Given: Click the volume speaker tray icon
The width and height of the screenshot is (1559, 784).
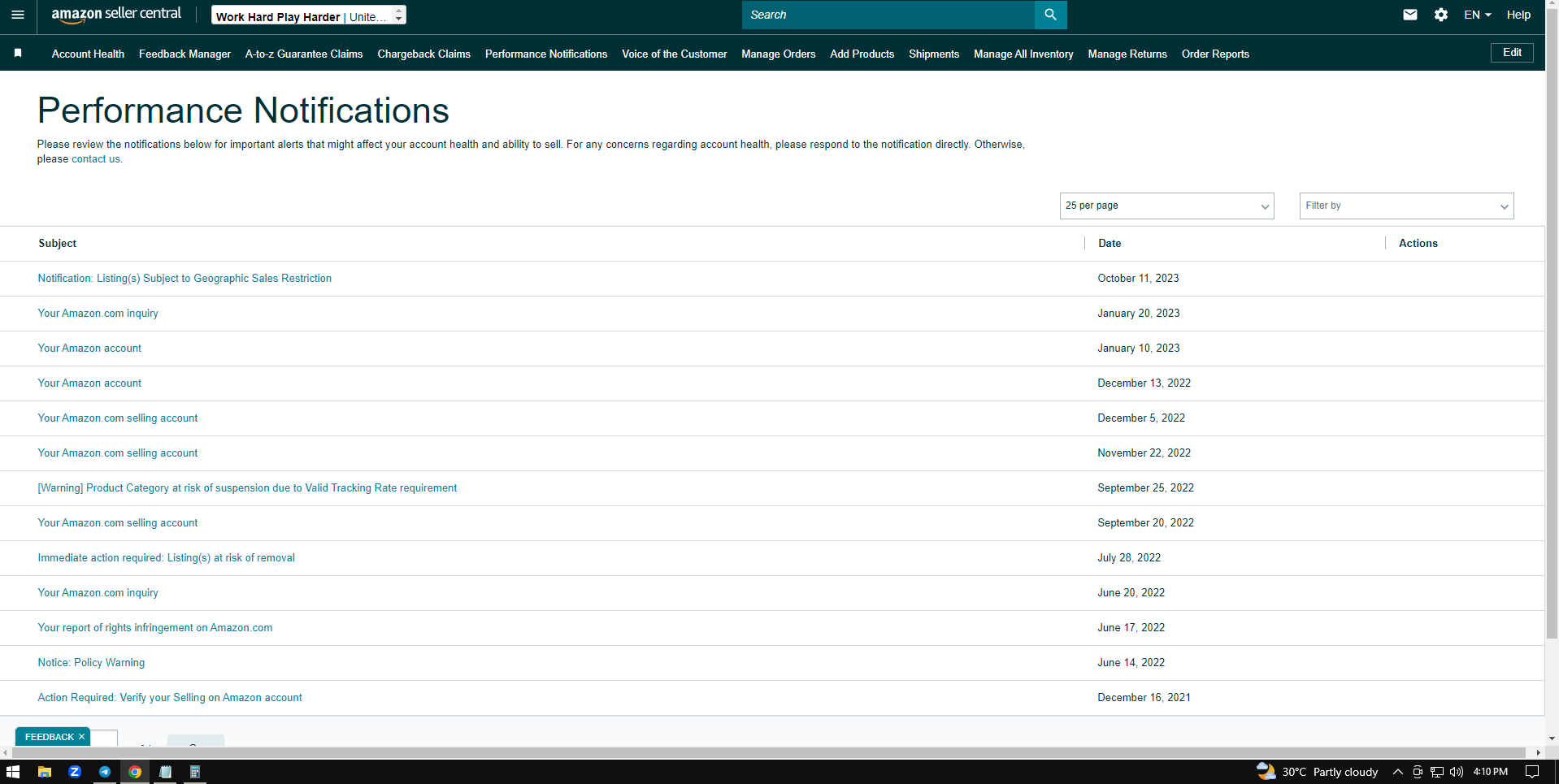Looking at the screenshot, I should pyautogui.click(x=1457, y=772).
